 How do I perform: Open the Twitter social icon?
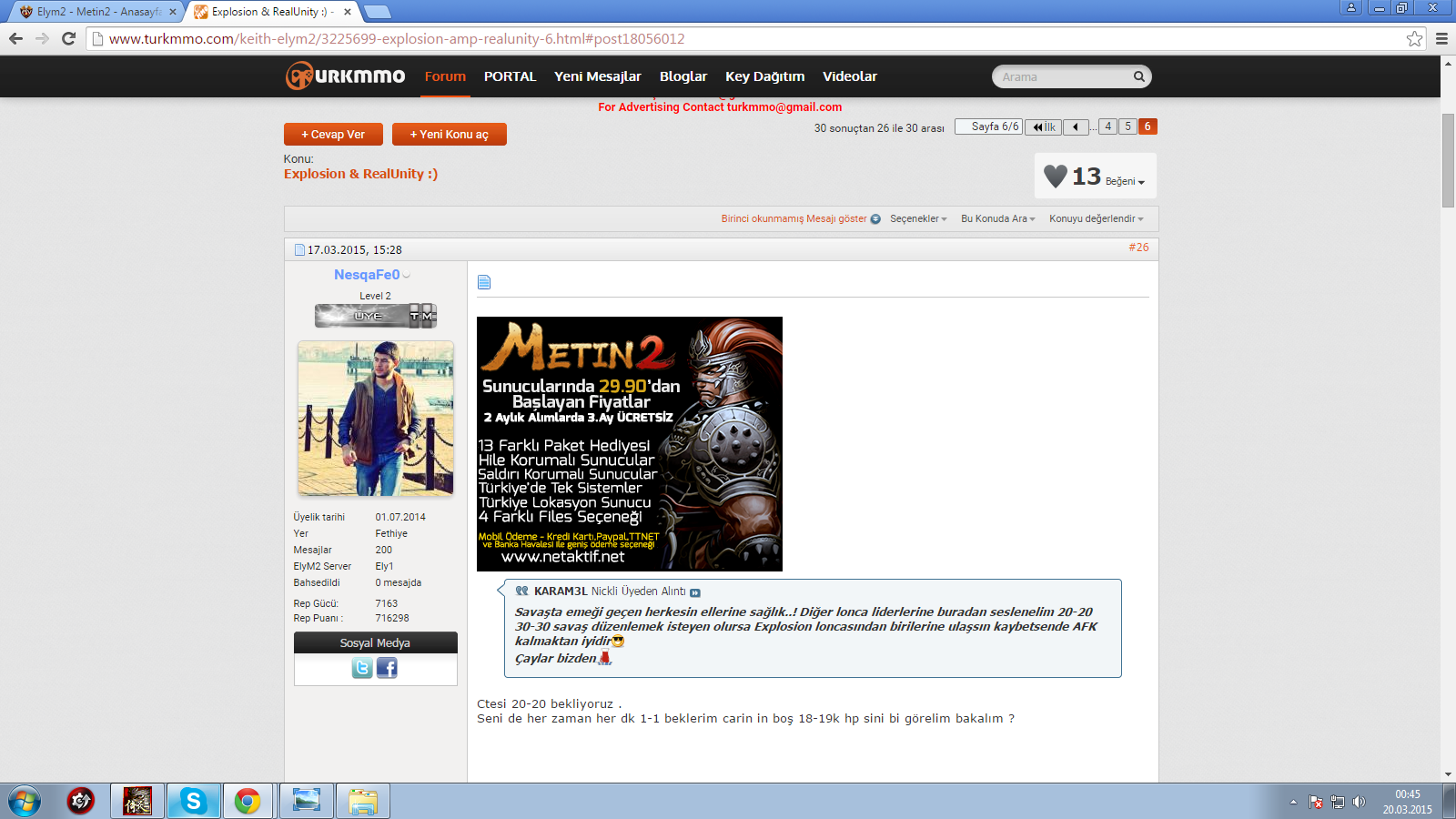pyautogui.click(x=362, y=668)
